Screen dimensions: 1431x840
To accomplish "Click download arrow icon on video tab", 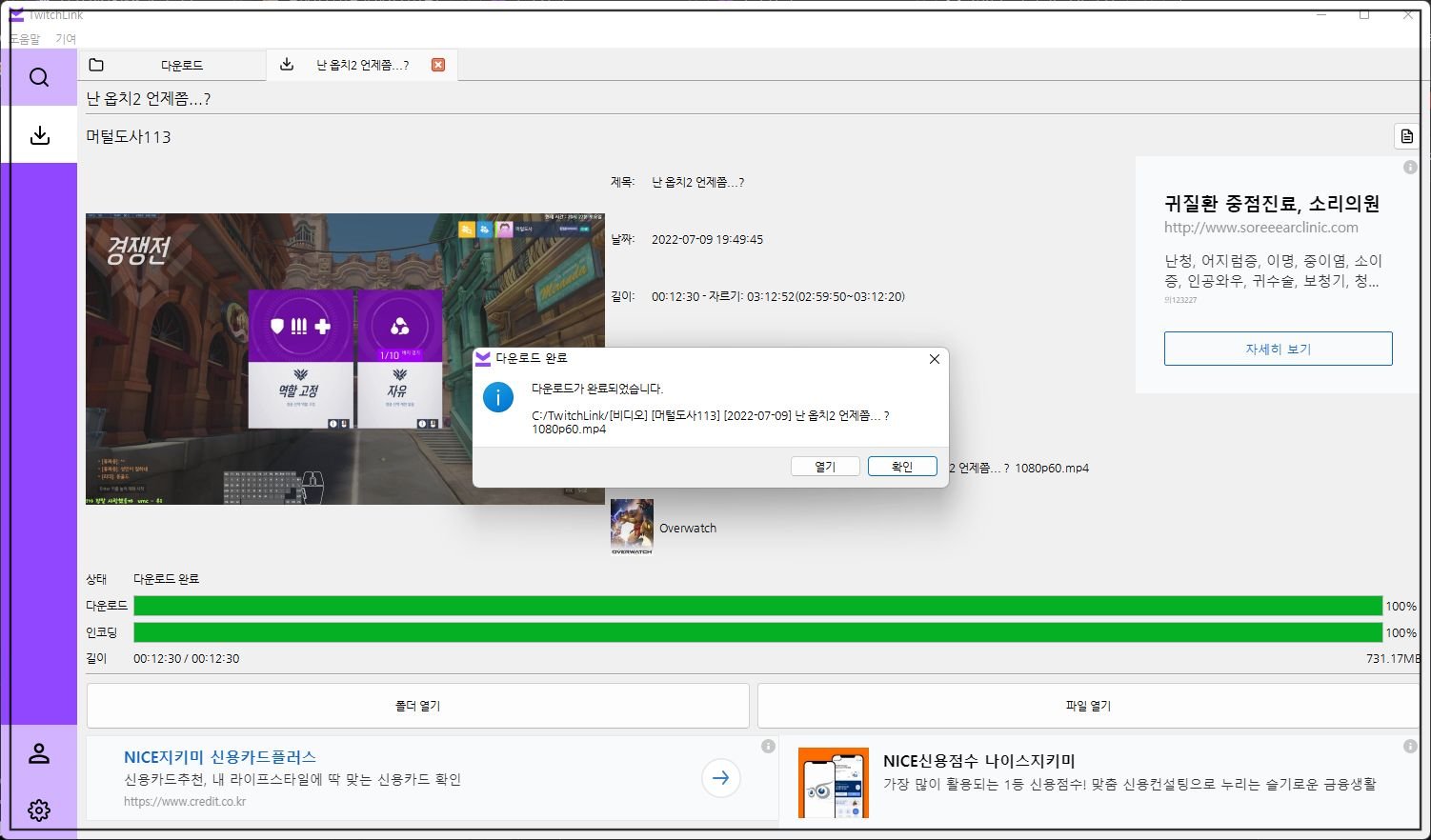I will click(x=286, y=65).
